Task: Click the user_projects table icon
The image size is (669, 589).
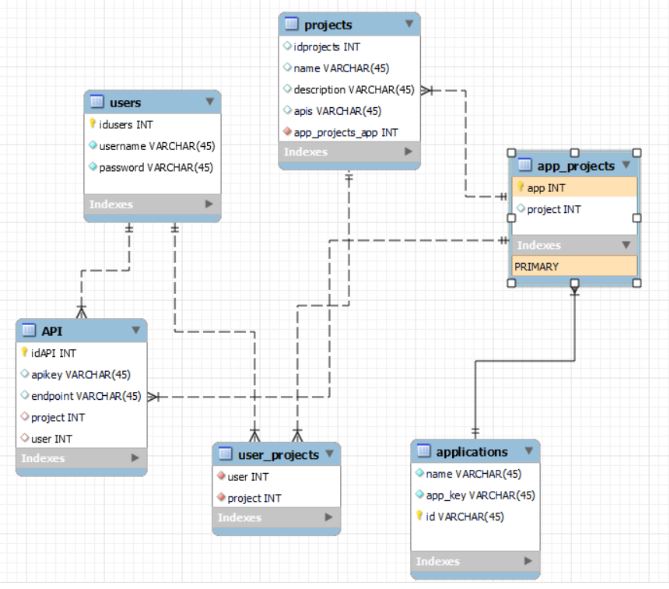Action: 226,454
